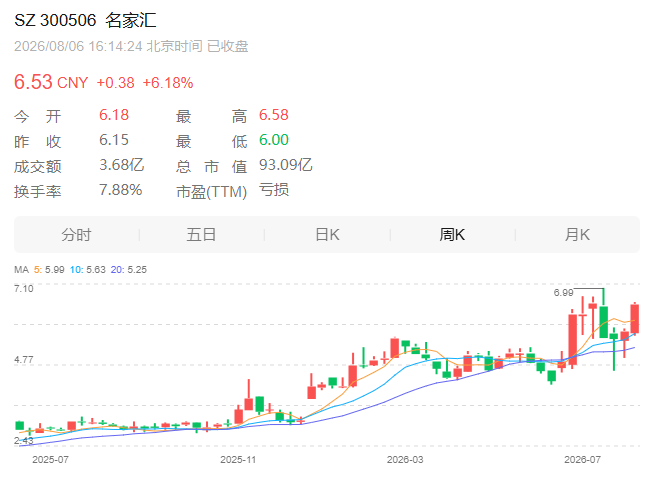This screenshot has height=477, width=655.
Task: Click the MA 10 value 5.63 legend
Action: [x=88, y=270]
